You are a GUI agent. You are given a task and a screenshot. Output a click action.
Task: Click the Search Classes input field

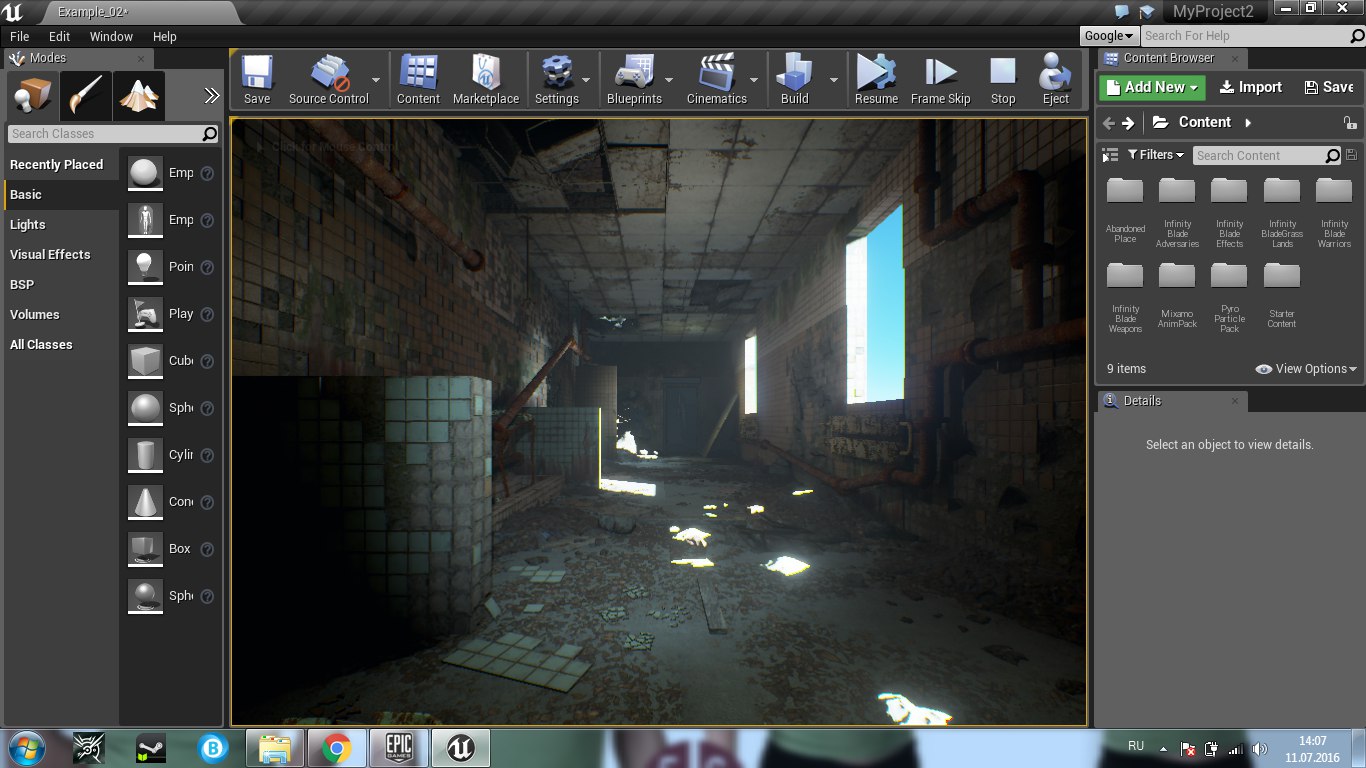tap(104, 134)
